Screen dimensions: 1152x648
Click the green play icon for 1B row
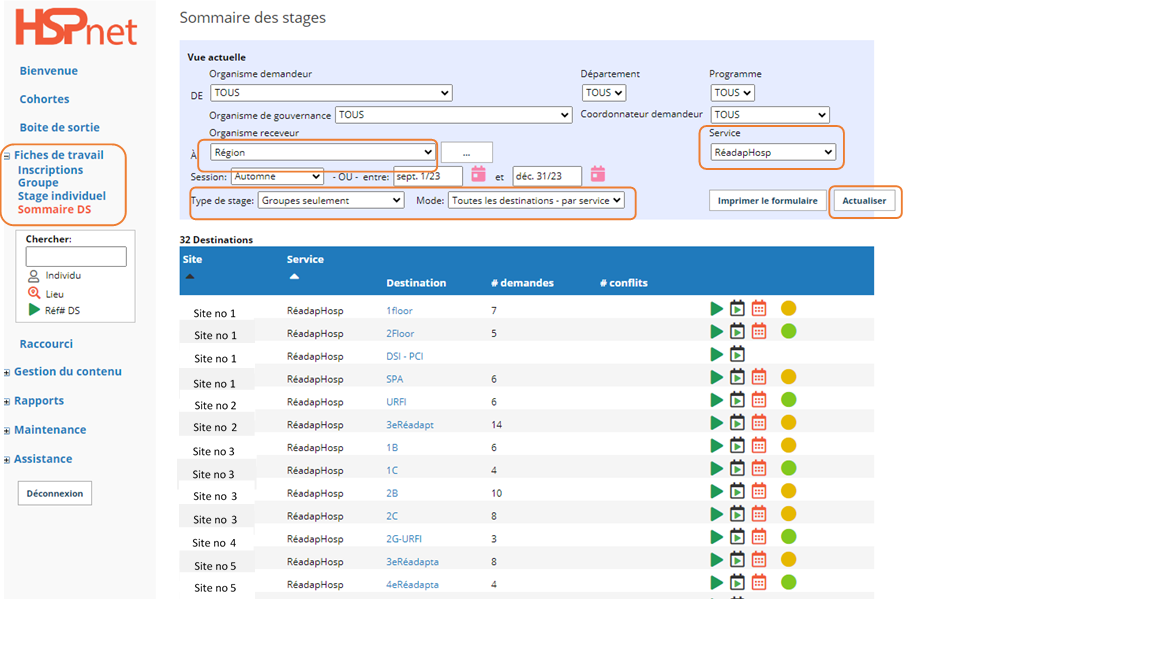tap(717, 446)
